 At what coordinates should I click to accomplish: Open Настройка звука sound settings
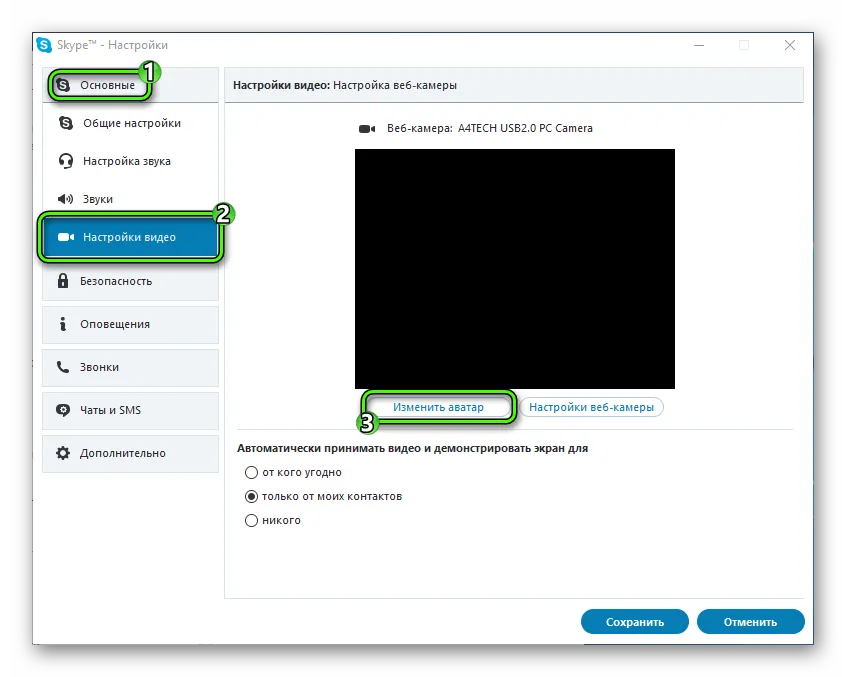(130, 161)
